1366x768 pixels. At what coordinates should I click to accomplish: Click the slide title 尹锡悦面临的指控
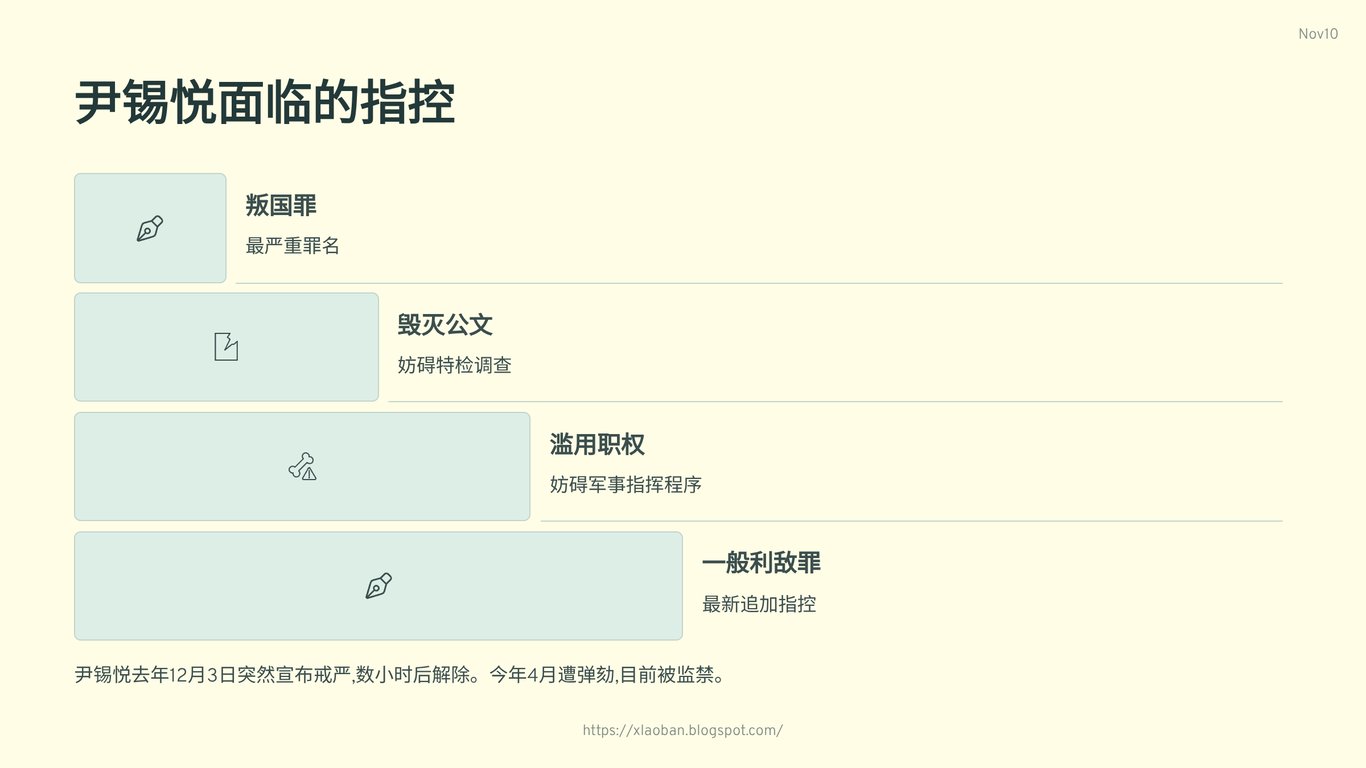click(265, 102)
